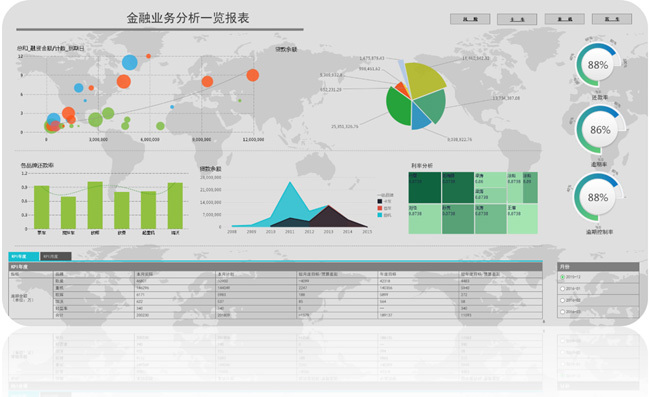Toggle the red legend swatch of the area chart
The width and height of the screenshot is (650, 397).
(379, 208)
